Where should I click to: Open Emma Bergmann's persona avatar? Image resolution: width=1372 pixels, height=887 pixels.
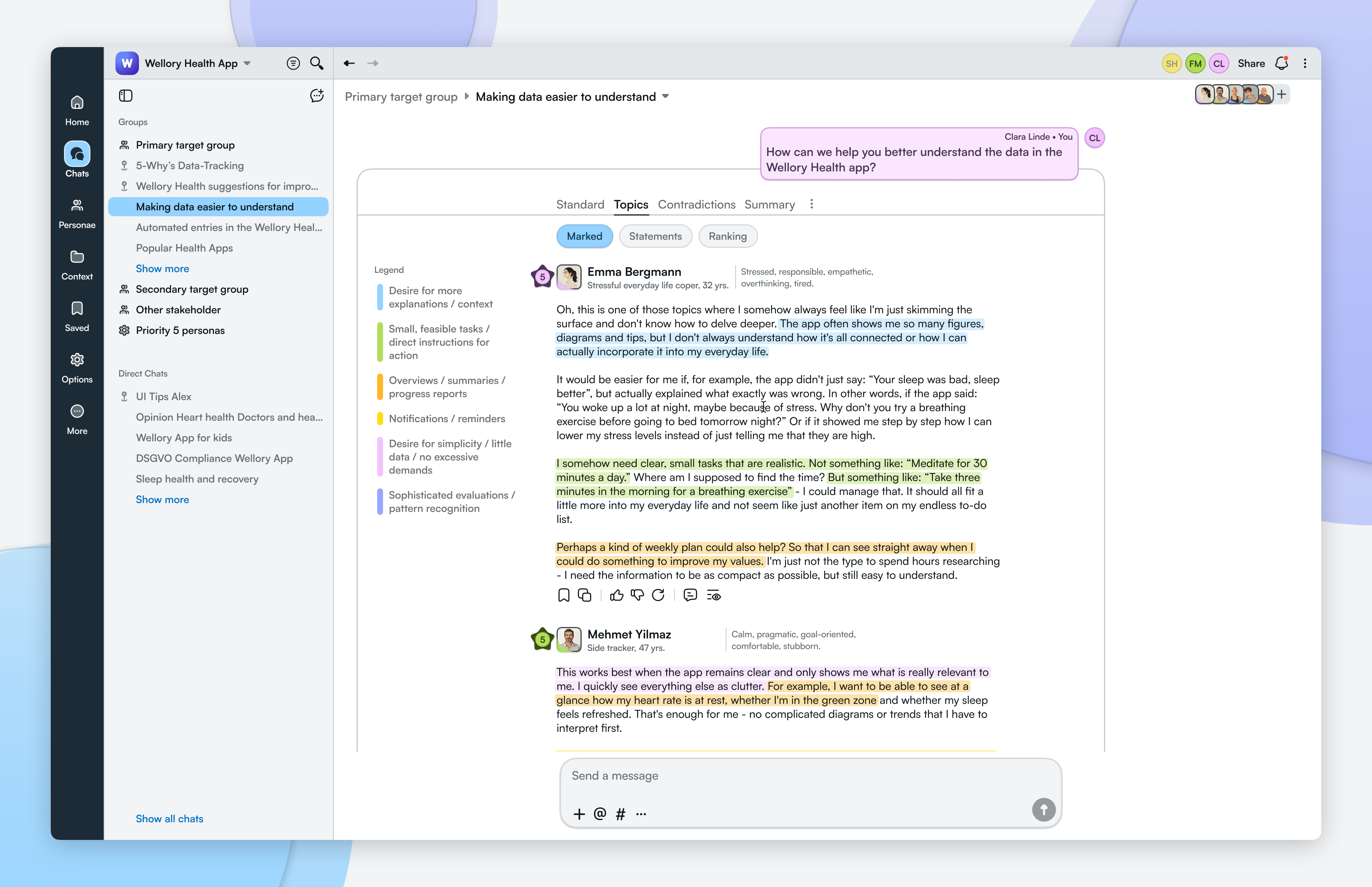click(569, 277)
